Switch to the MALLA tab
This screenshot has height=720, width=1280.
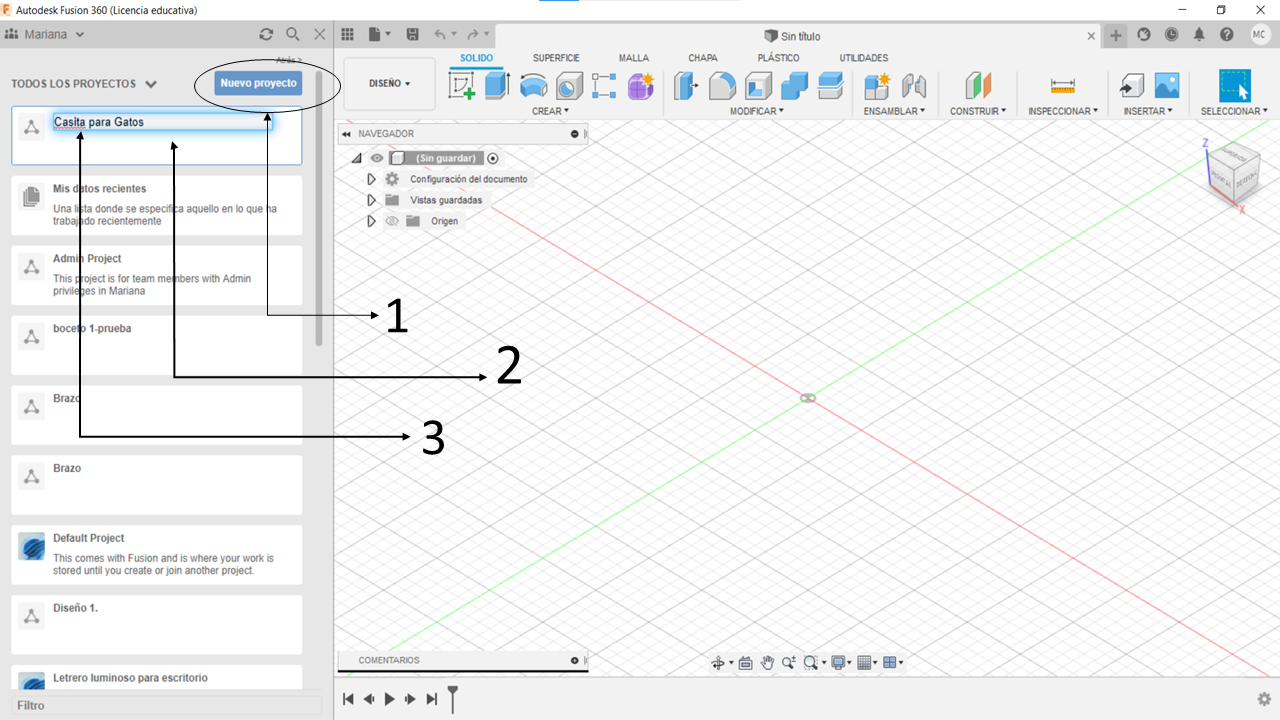coord(634,58)
